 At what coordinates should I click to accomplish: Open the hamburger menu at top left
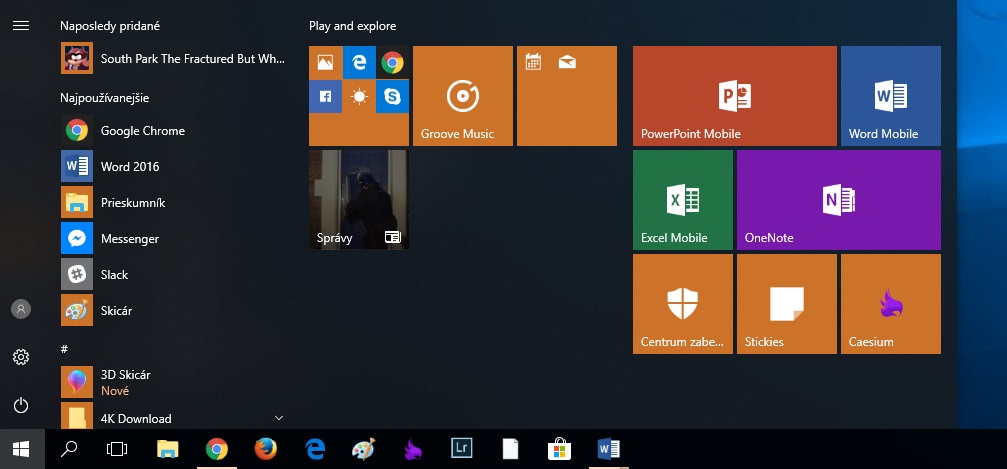coord(21,26)
